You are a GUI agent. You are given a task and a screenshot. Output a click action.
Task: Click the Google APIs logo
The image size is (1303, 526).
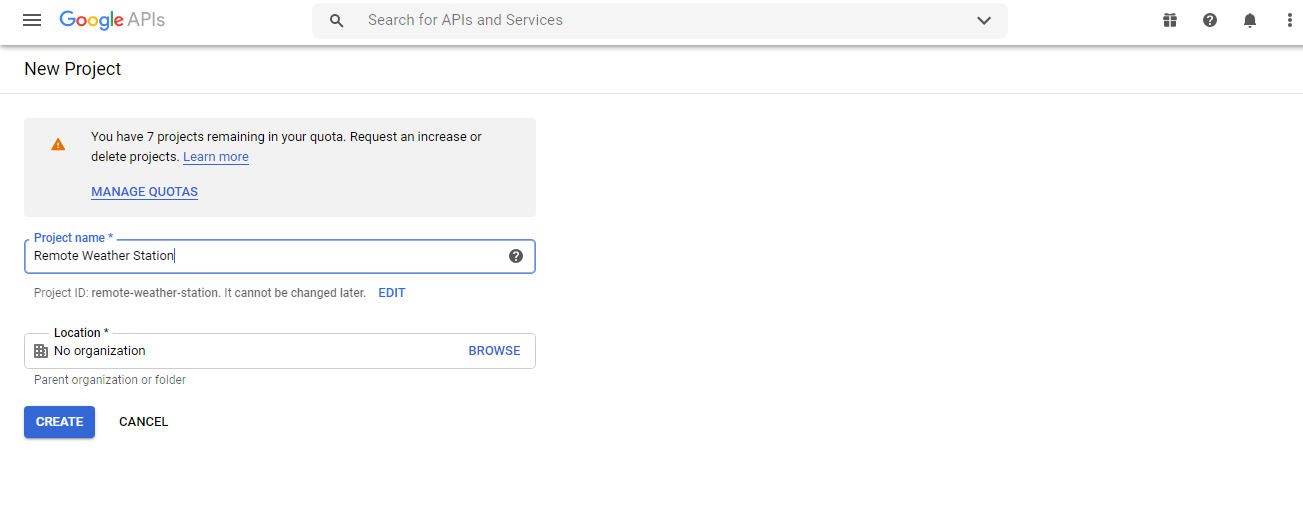click(x=112, y=20)
